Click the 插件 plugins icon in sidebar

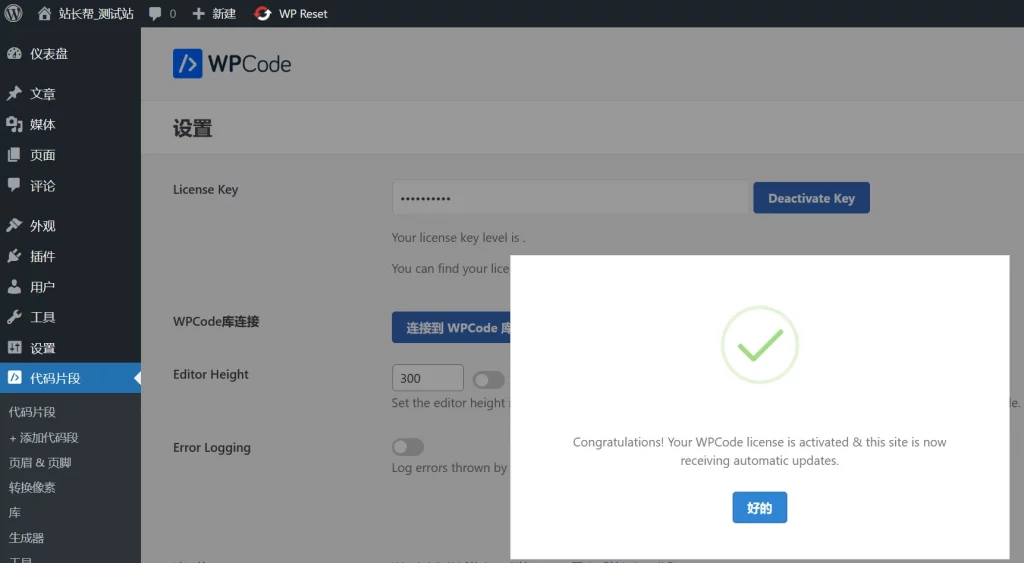tap(14, 257)
